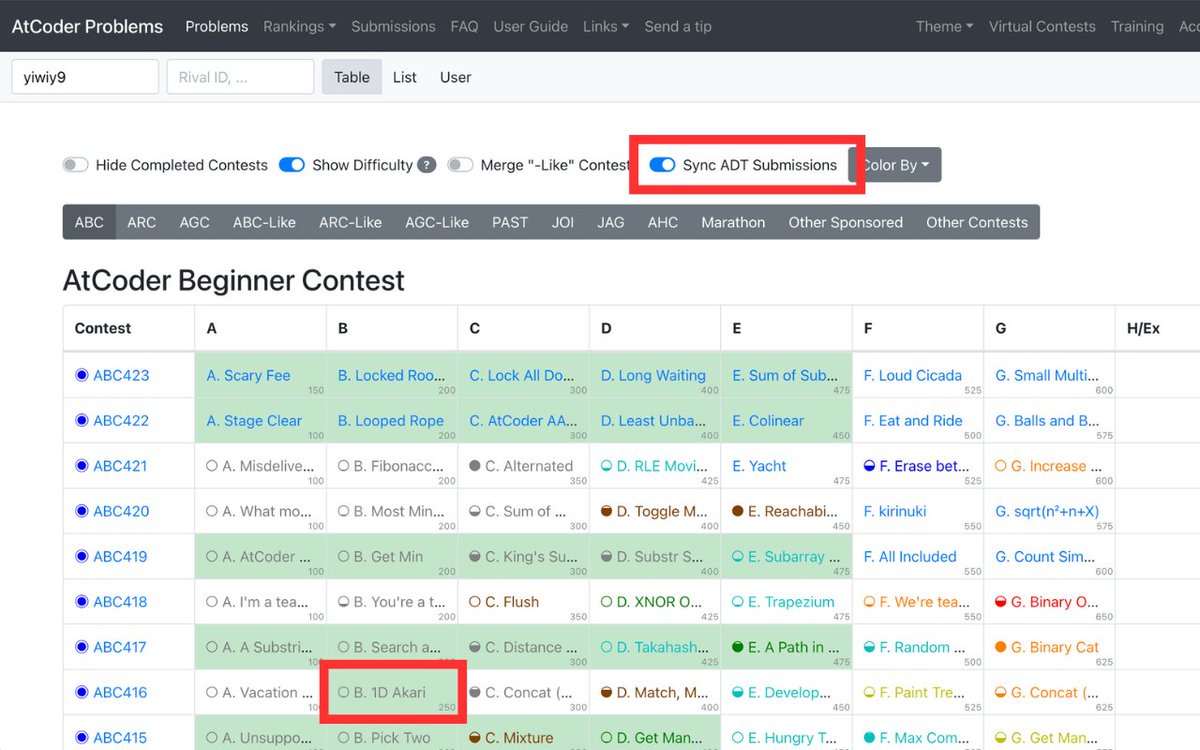Toggle Merge "-Like" Contest switch
Image resolution: width=1200 pixels, height=750 pixels.
460,165
